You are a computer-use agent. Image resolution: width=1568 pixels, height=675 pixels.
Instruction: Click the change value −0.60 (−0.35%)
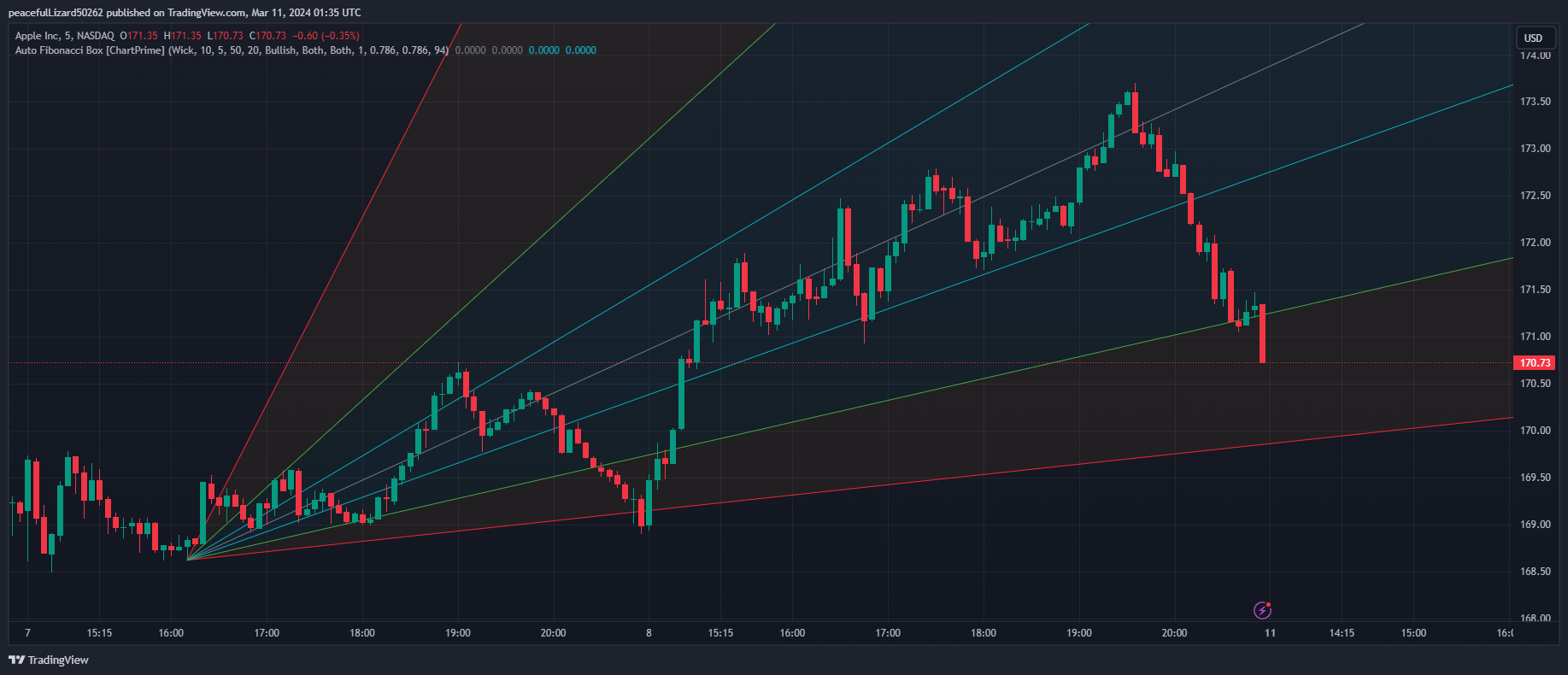click(326, 36)
